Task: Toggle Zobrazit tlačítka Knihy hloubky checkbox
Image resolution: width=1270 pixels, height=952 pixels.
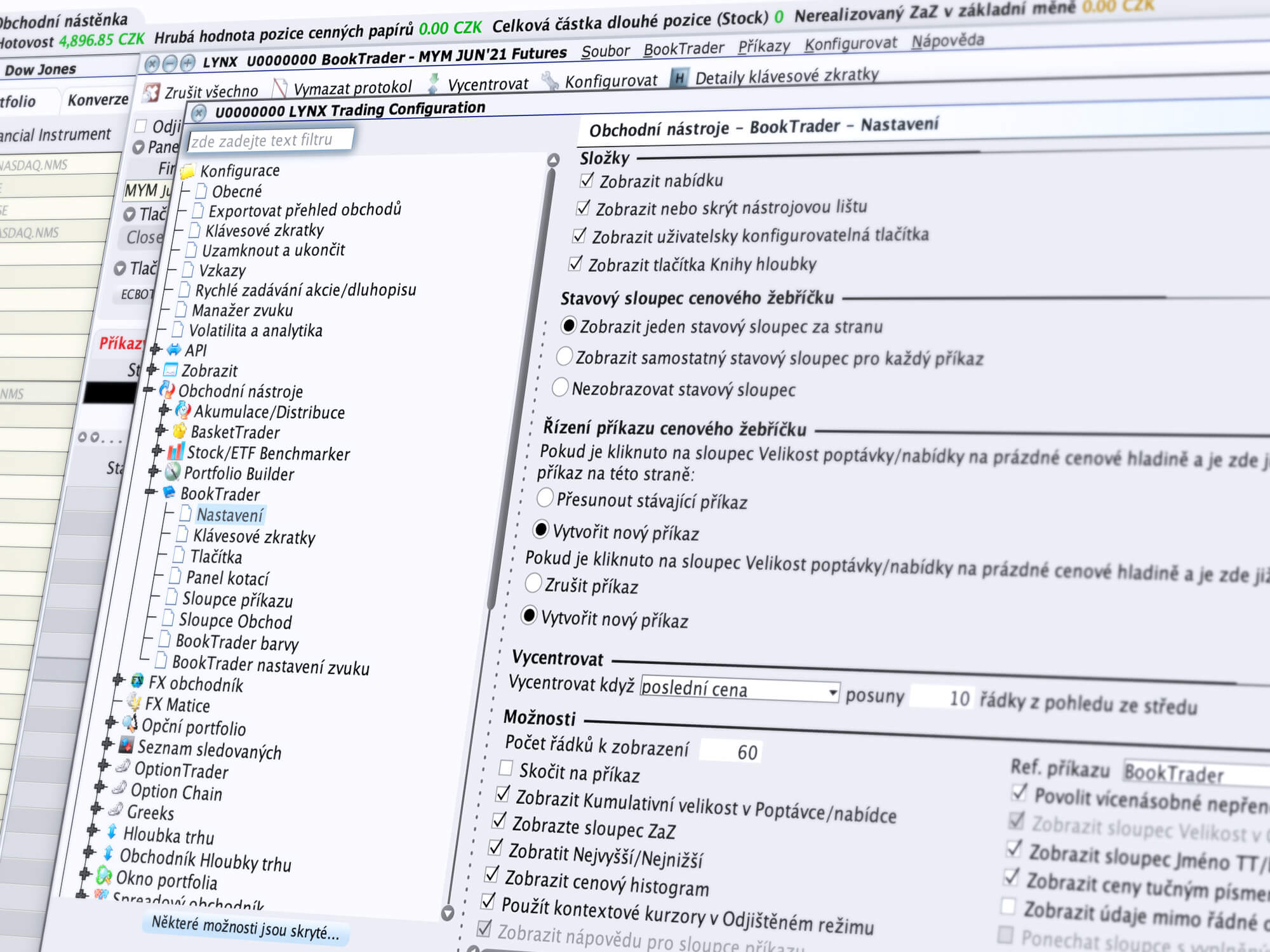Action: pos(575,263)
